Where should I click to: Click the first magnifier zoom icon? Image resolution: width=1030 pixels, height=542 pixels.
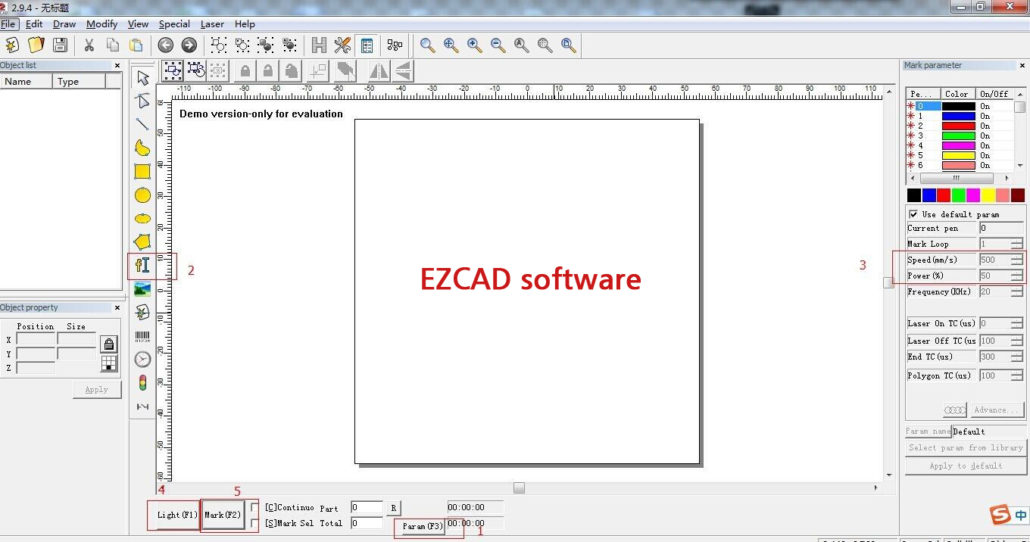pyautogui.click(x=427, y=45)
